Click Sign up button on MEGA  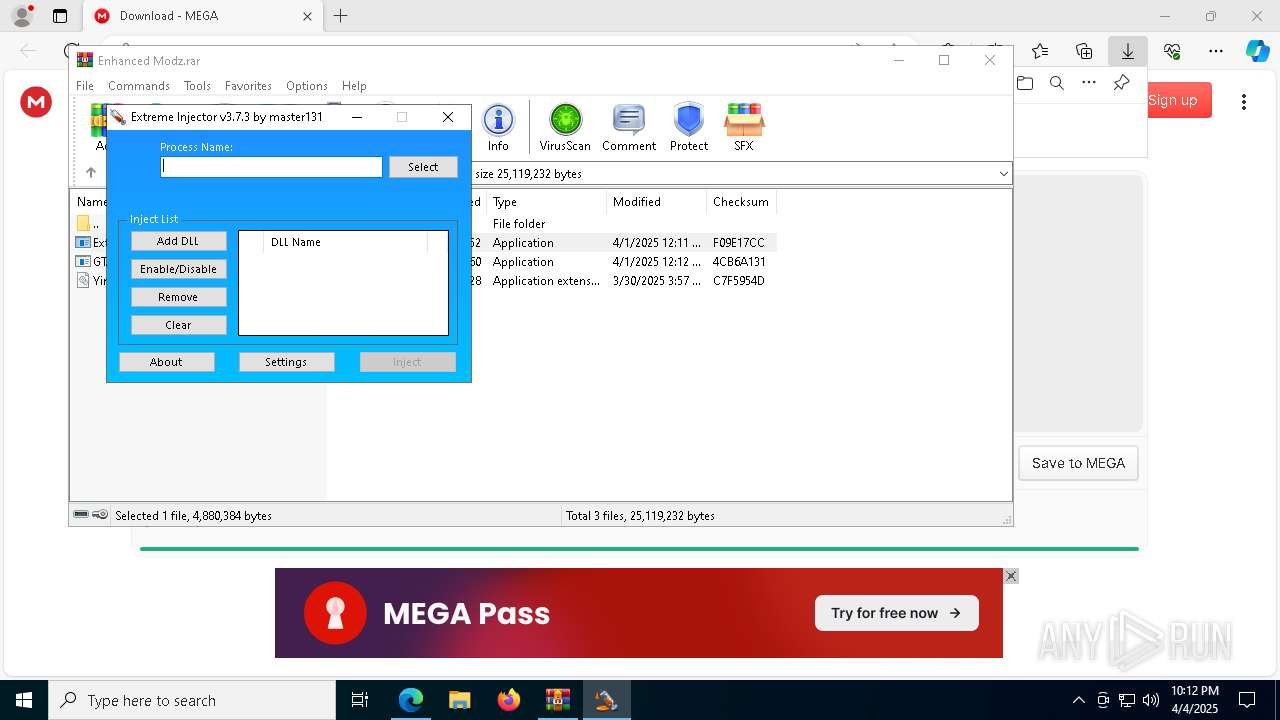coord(1172,100)
